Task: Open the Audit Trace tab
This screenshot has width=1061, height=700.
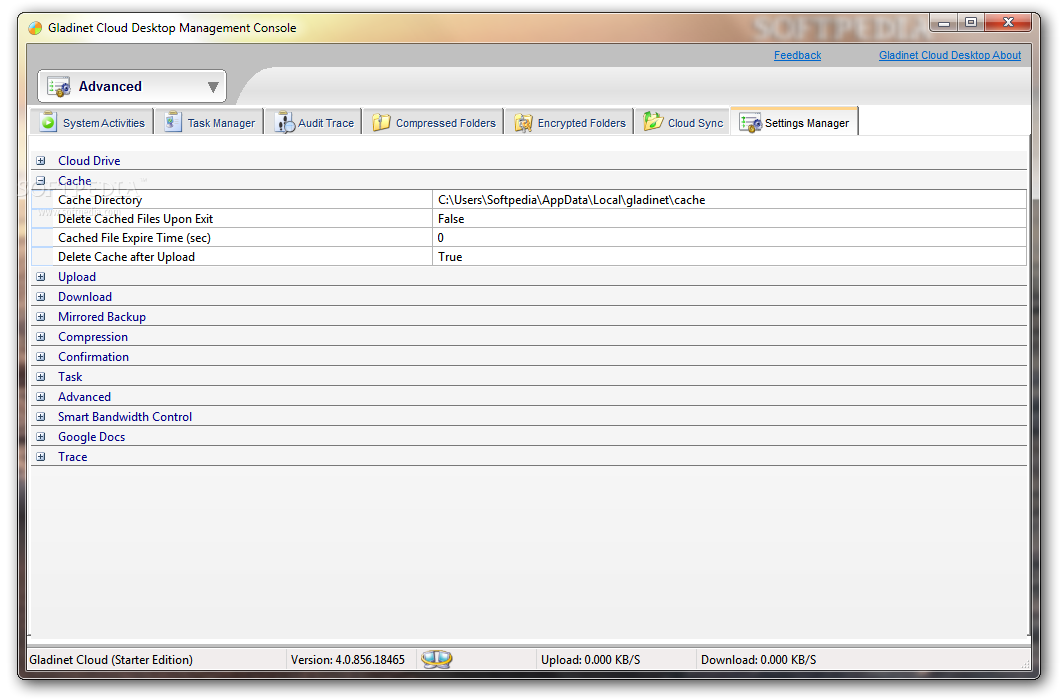Action: [x=315, y=122]
